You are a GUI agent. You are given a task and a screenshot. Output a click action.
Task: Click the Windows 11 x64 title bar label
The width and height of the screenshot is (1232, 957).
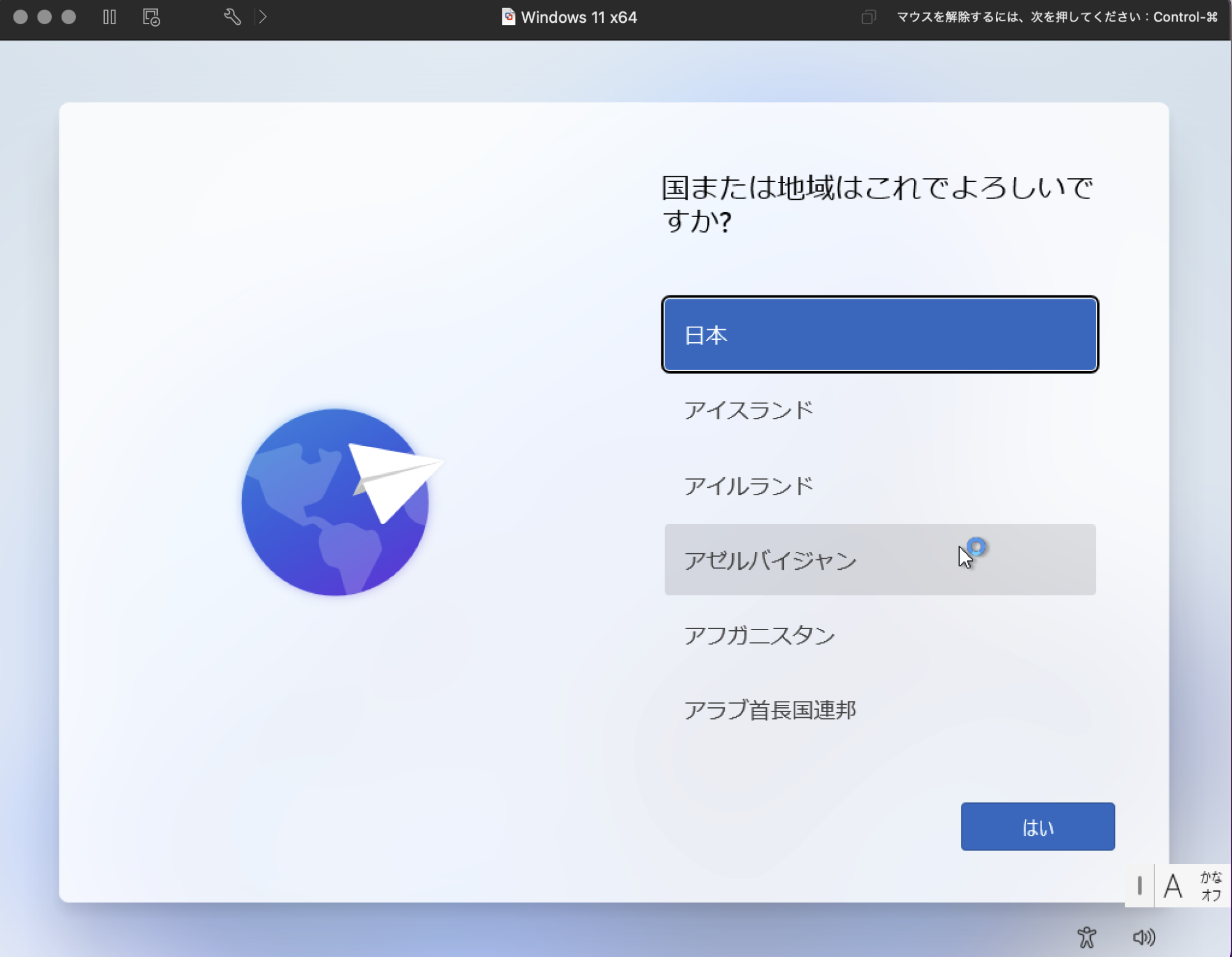(x=569, y=17)
